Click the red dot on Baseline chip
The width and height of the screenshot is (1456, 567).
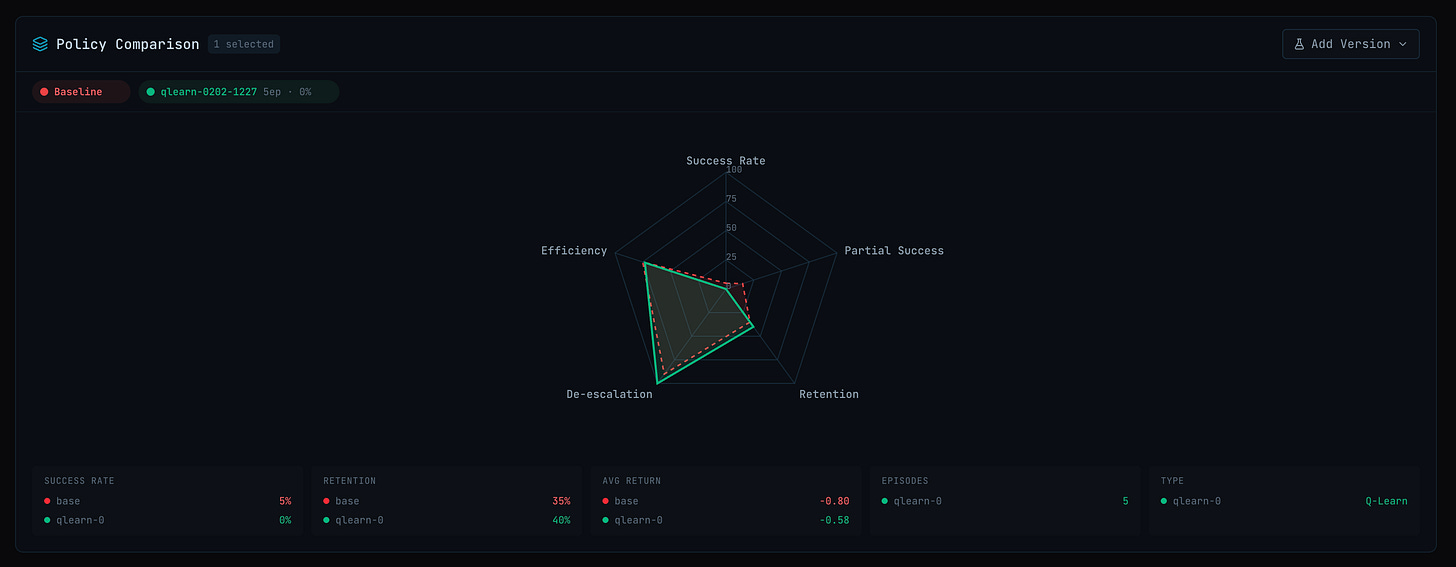click(x=44, y=92)
